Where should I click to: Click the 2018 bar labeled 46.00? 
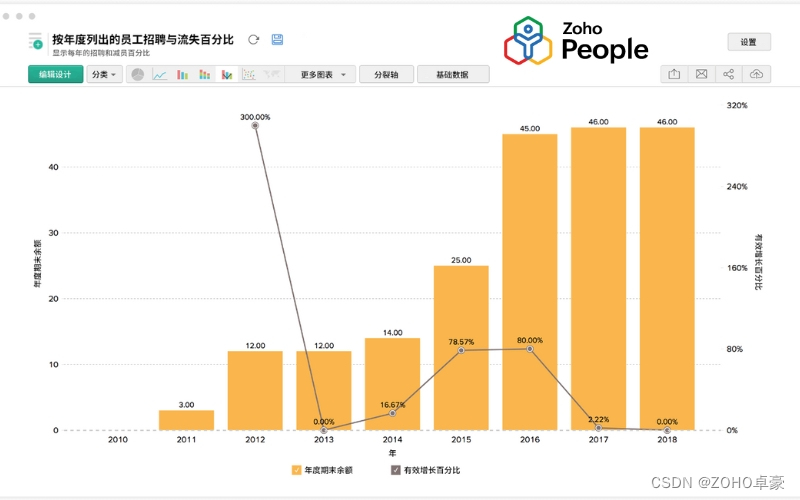tap(667, 279)
